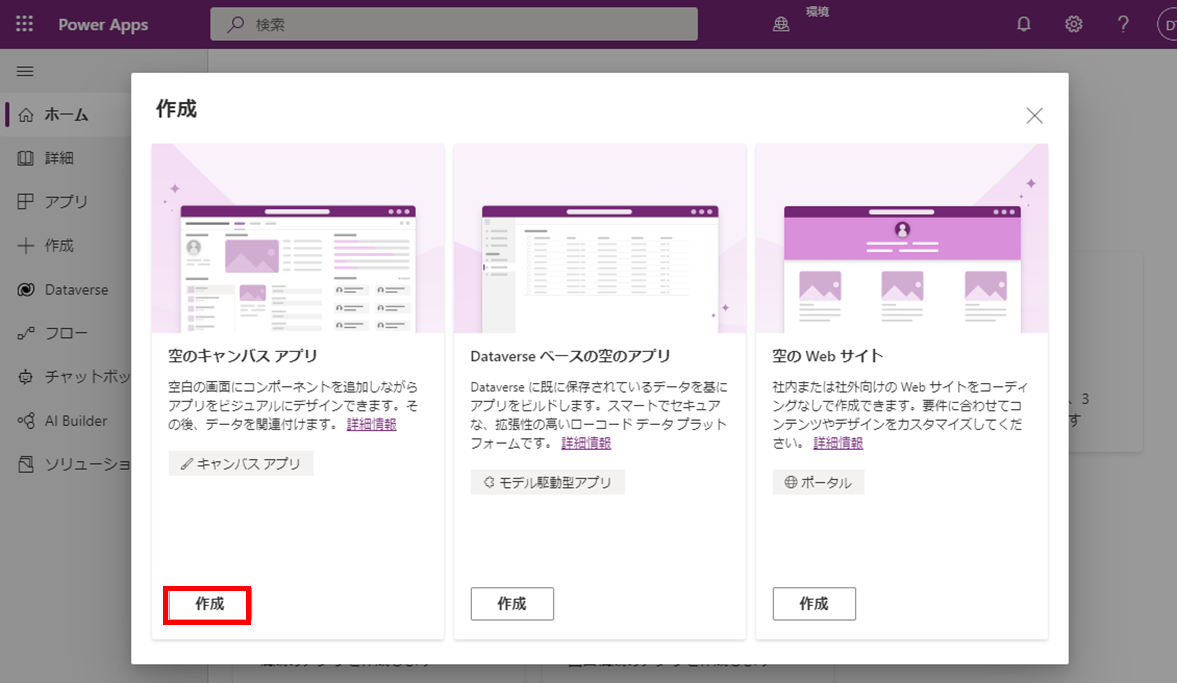Click the Dataverse ベースの空のアプリ heading
1177x683 pixels.
click(x=570, y=356)
